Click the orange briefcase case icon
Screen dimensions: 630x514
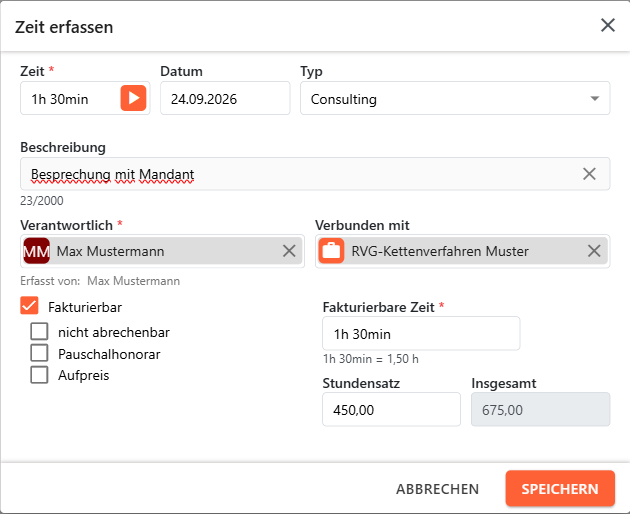pyautogui.click(x=331, y=251)
